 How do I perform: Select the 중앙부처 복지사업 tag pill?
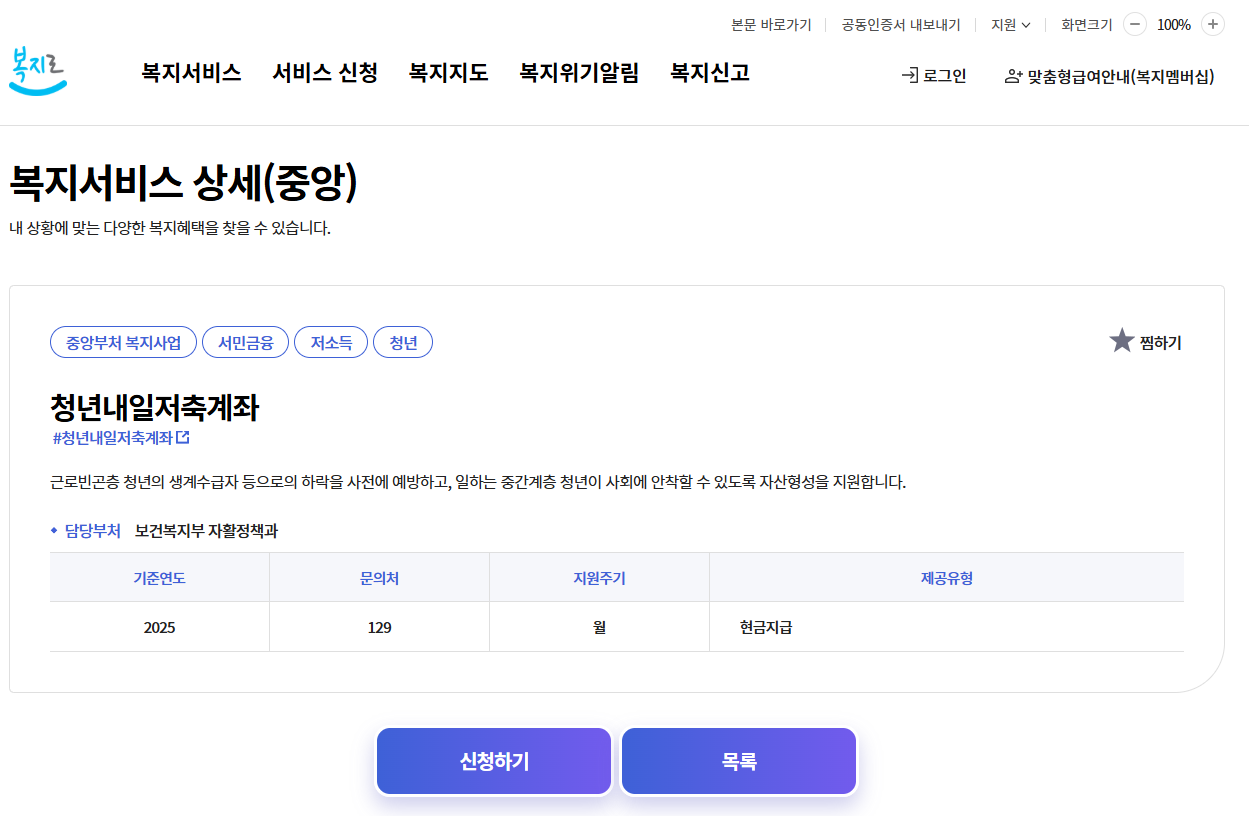pos(123,341)
